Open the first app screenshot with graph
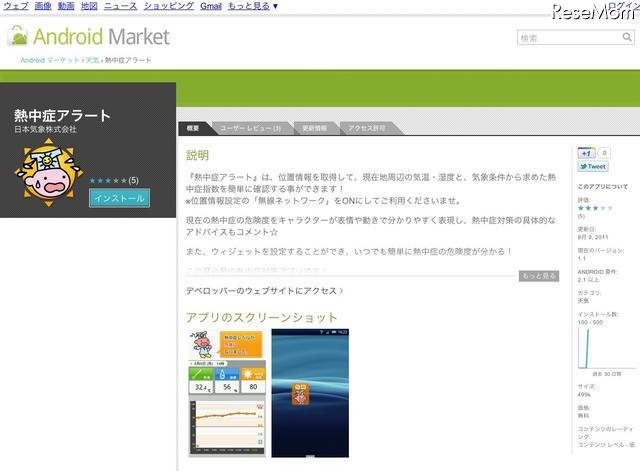The width and height of the screenshot is (640, 471). [x=227, y=393]
